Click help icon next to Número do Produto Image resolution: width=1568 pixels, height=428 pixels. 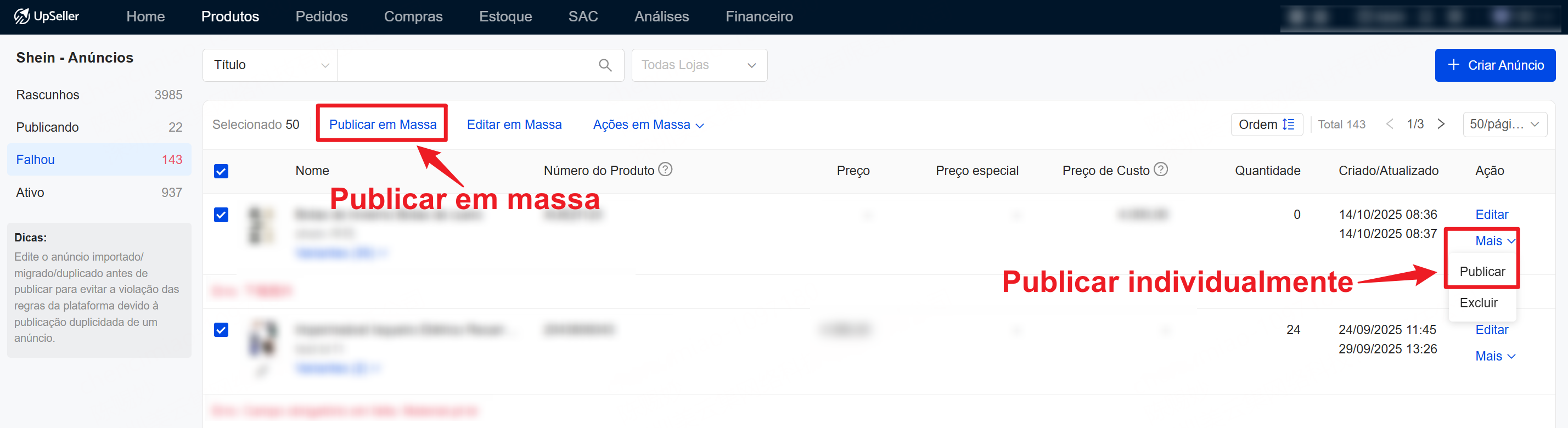(x=665, y=169)
